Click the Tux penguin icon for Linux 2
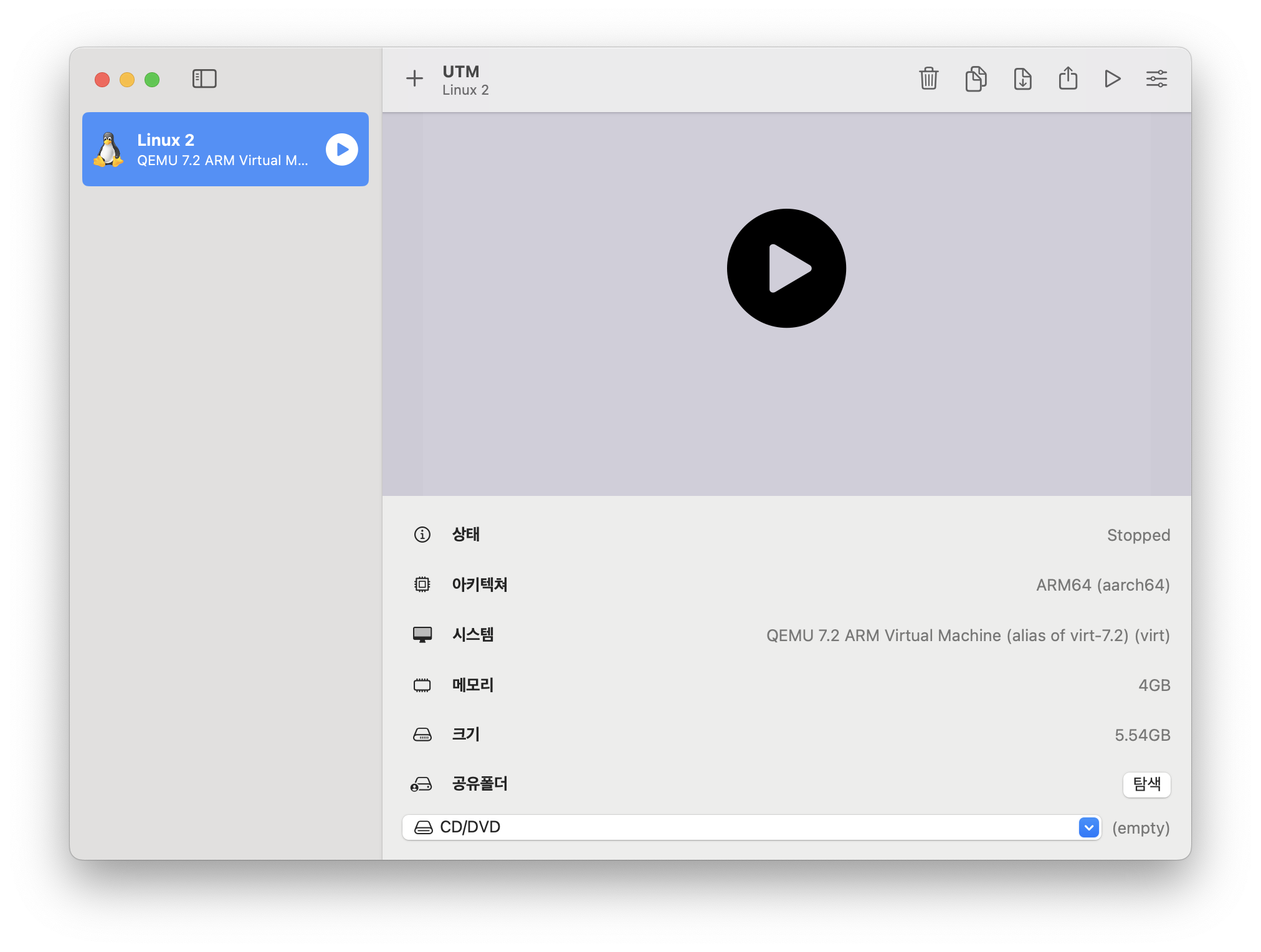 (x=109, y=150)
